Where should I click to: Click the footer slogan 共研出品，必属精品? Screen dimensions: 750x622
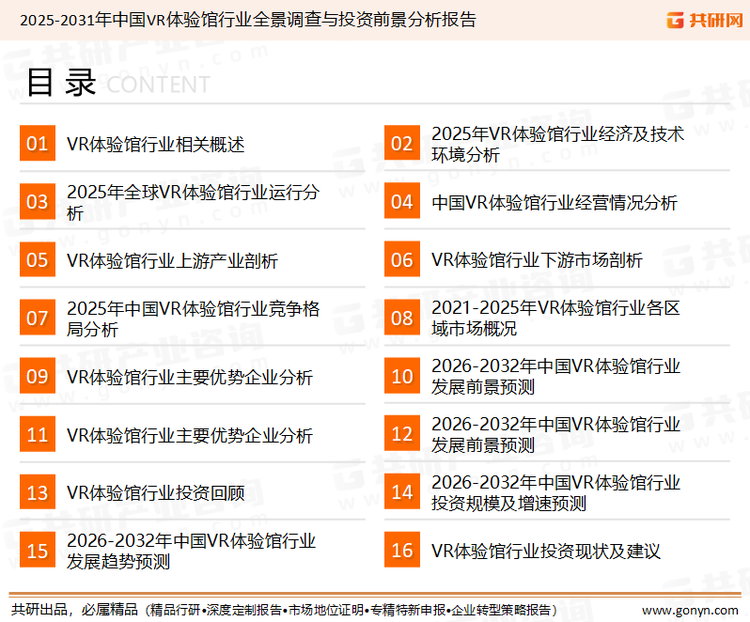(75, 610)
